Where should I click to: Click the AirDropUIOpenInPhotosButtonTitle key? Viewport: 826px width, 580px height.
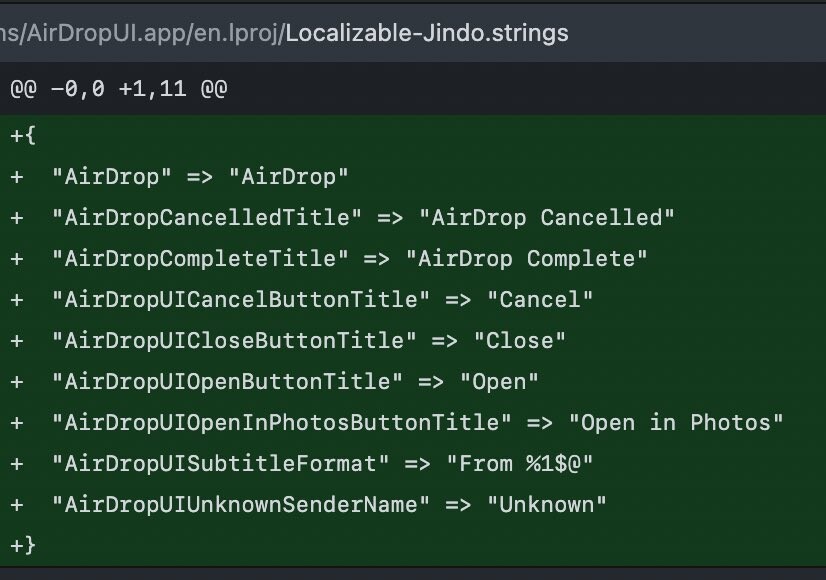[281, 423]
